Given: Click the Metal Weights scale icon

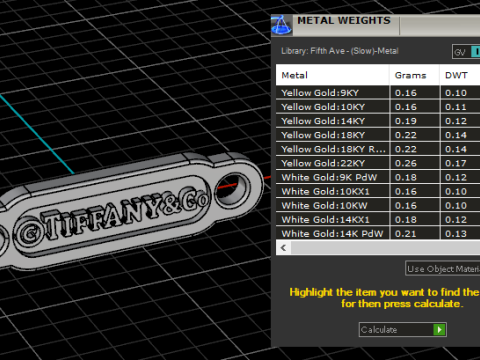Looking at the screenshot, I should pyautogui.click(x=282, y=25).
